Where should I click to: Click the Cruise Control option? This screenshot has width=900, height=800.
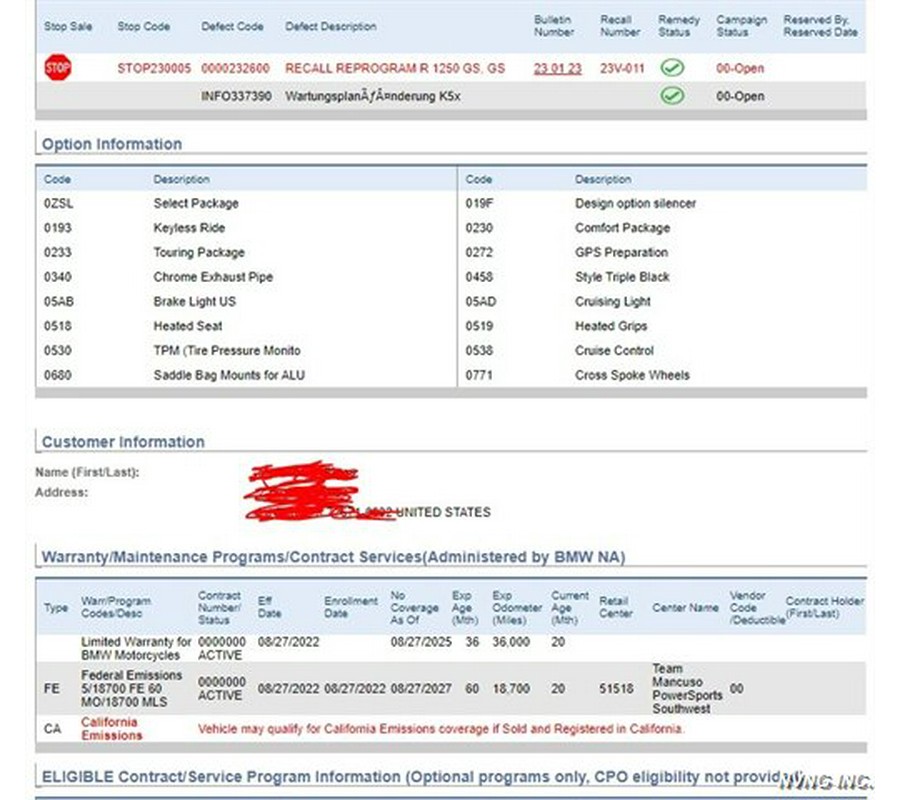point(614,351)
